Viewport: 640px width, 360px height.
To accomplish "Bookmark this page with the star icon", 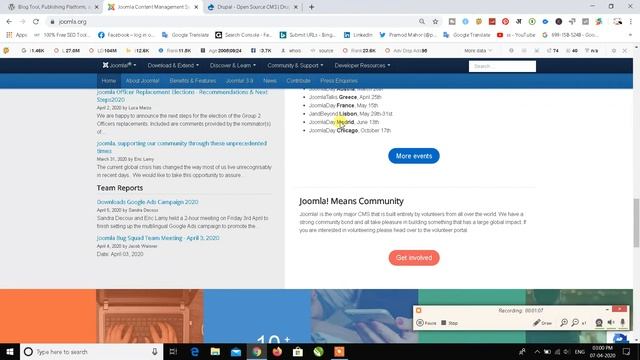I will tap(435, 22).
